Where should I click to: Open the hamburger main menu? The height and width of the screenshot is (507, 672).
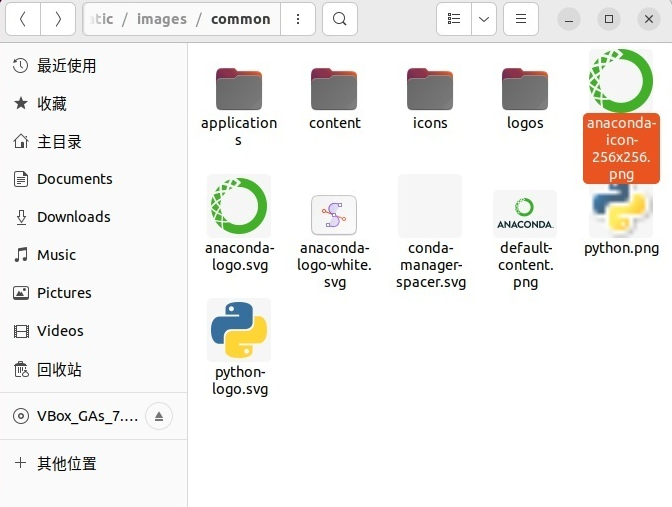(x=520, y=19)
